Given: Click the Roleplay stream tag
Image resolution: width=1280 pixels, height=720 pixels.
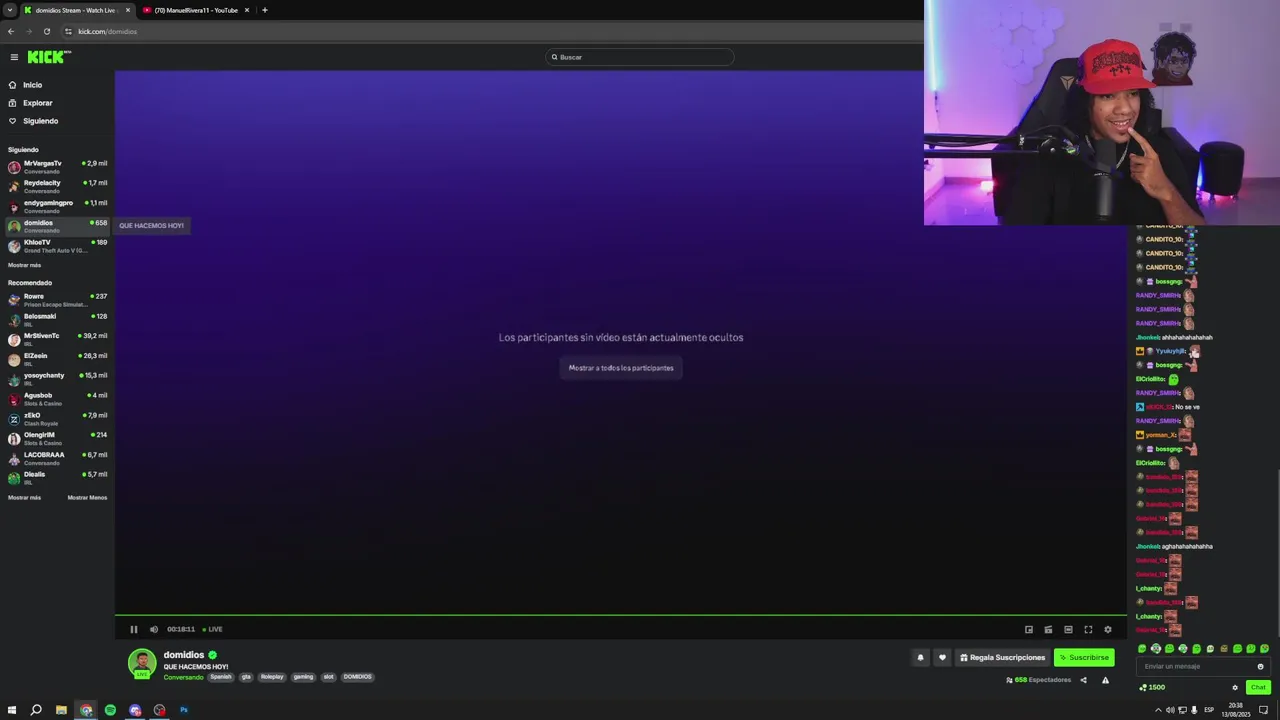Looking at the screenshot, I should (272, 677).
